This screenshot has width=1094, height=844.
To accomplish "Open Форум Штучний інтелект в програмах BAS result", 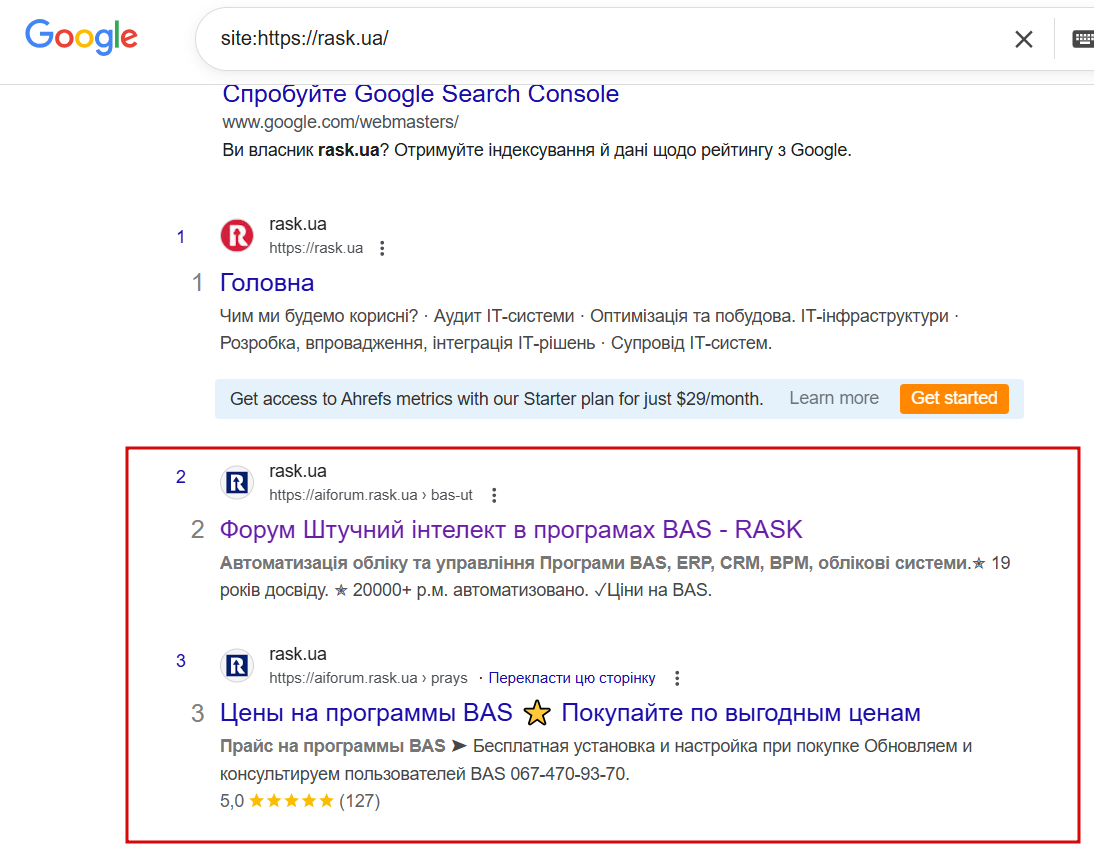I will (x=510, y=529).
